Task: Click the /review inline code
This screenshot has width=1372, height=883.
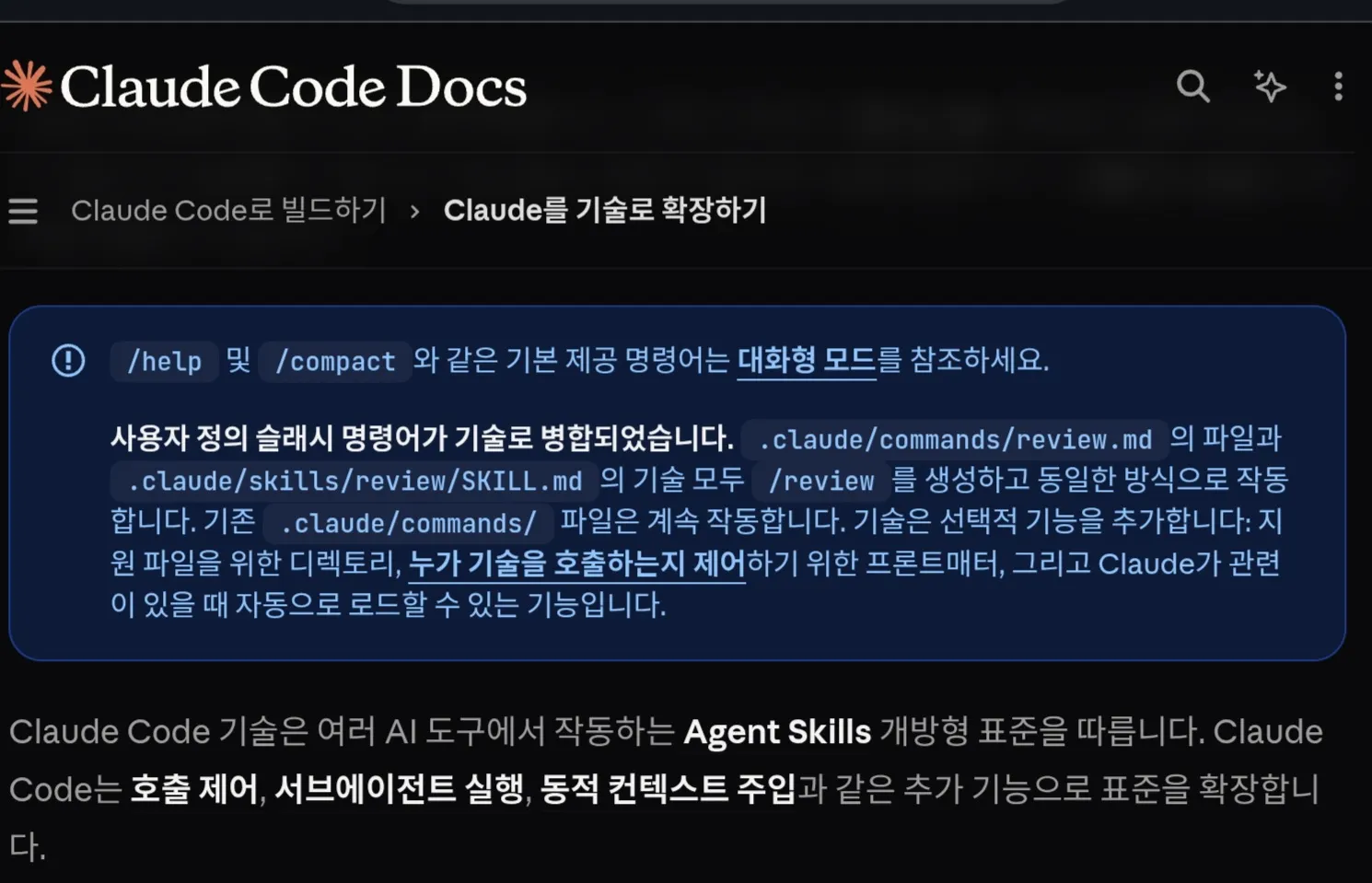Action: pyautogui.click(x=821, y=481)
